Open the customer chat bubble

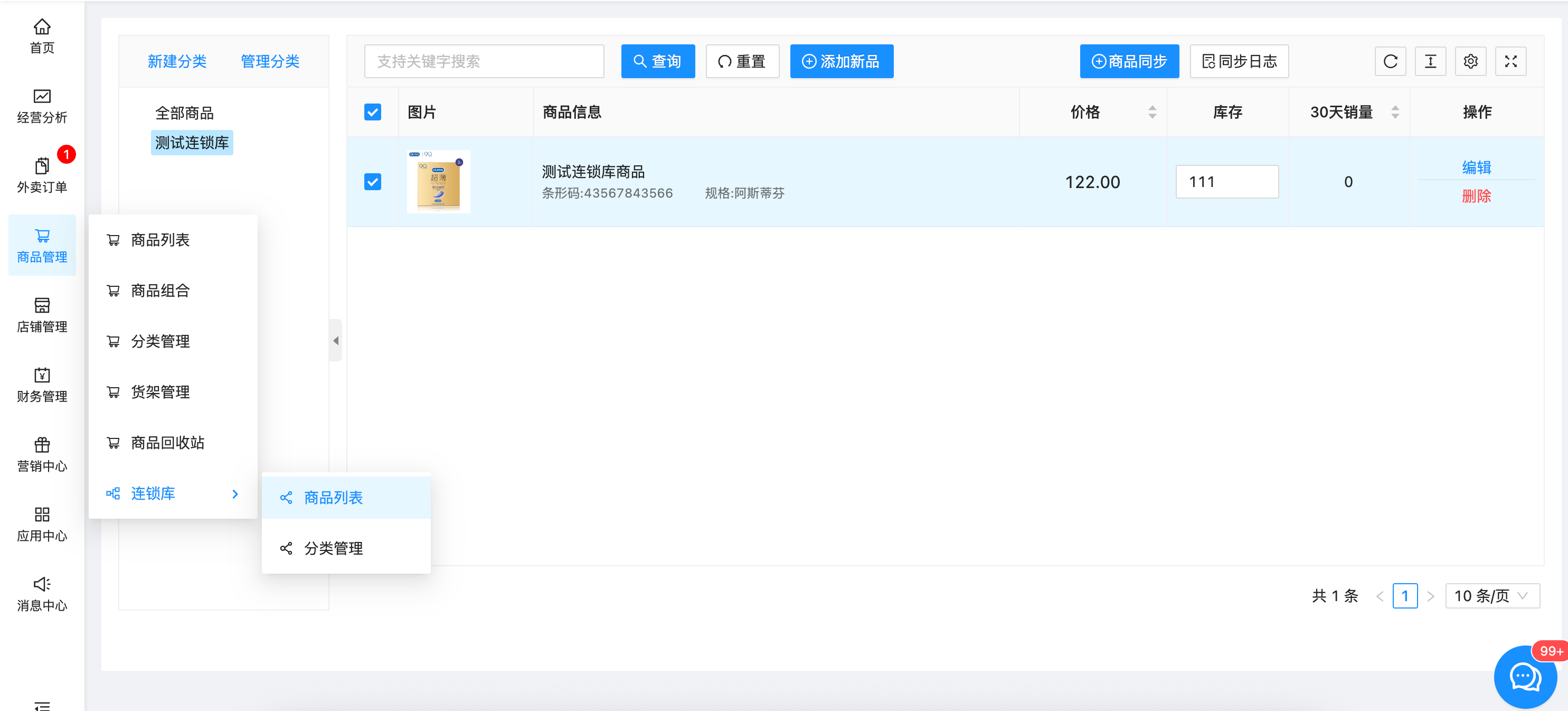tap(1524, 676)
